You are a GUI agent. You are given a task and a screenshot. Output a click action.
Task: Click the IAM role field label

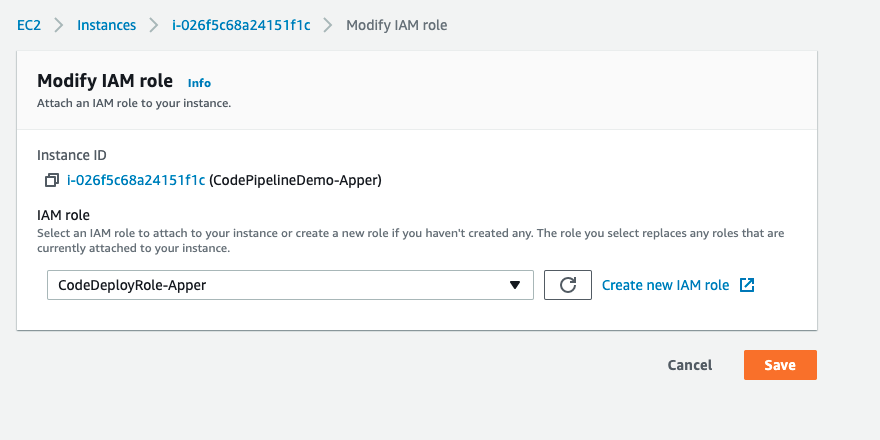(x=65, y=214)
